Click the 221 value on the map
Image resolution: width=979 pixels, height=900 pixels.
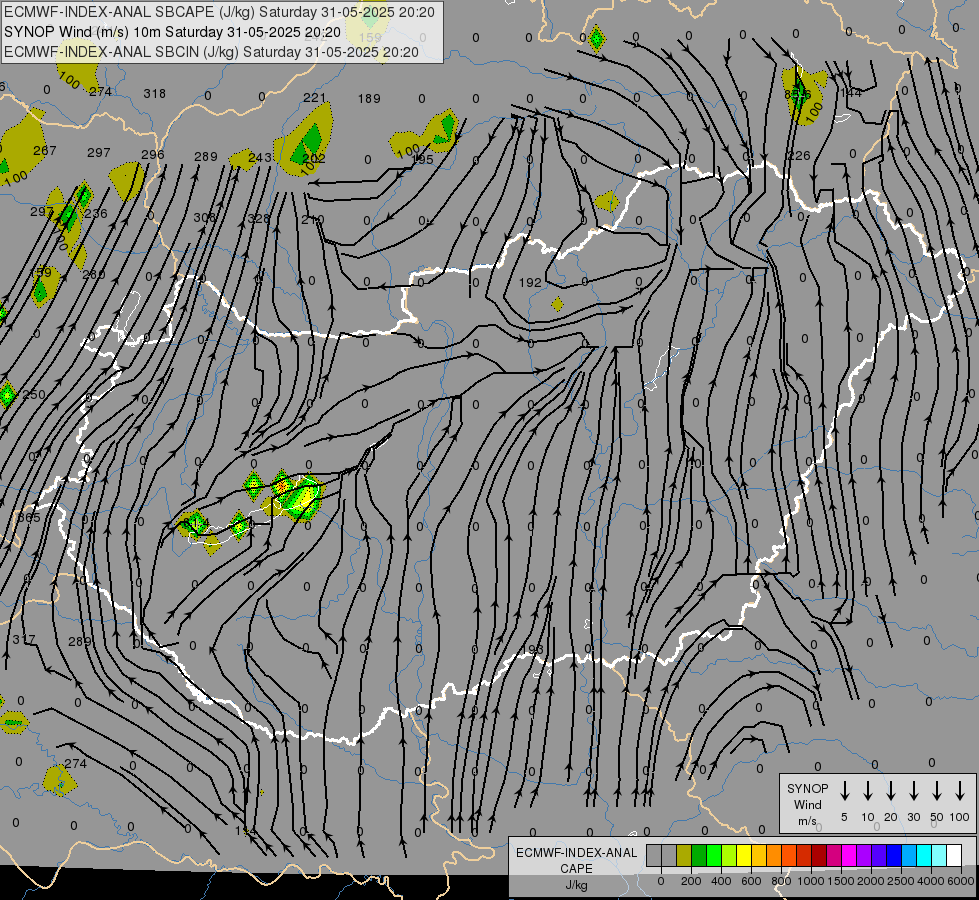click(x=315, y=97)
